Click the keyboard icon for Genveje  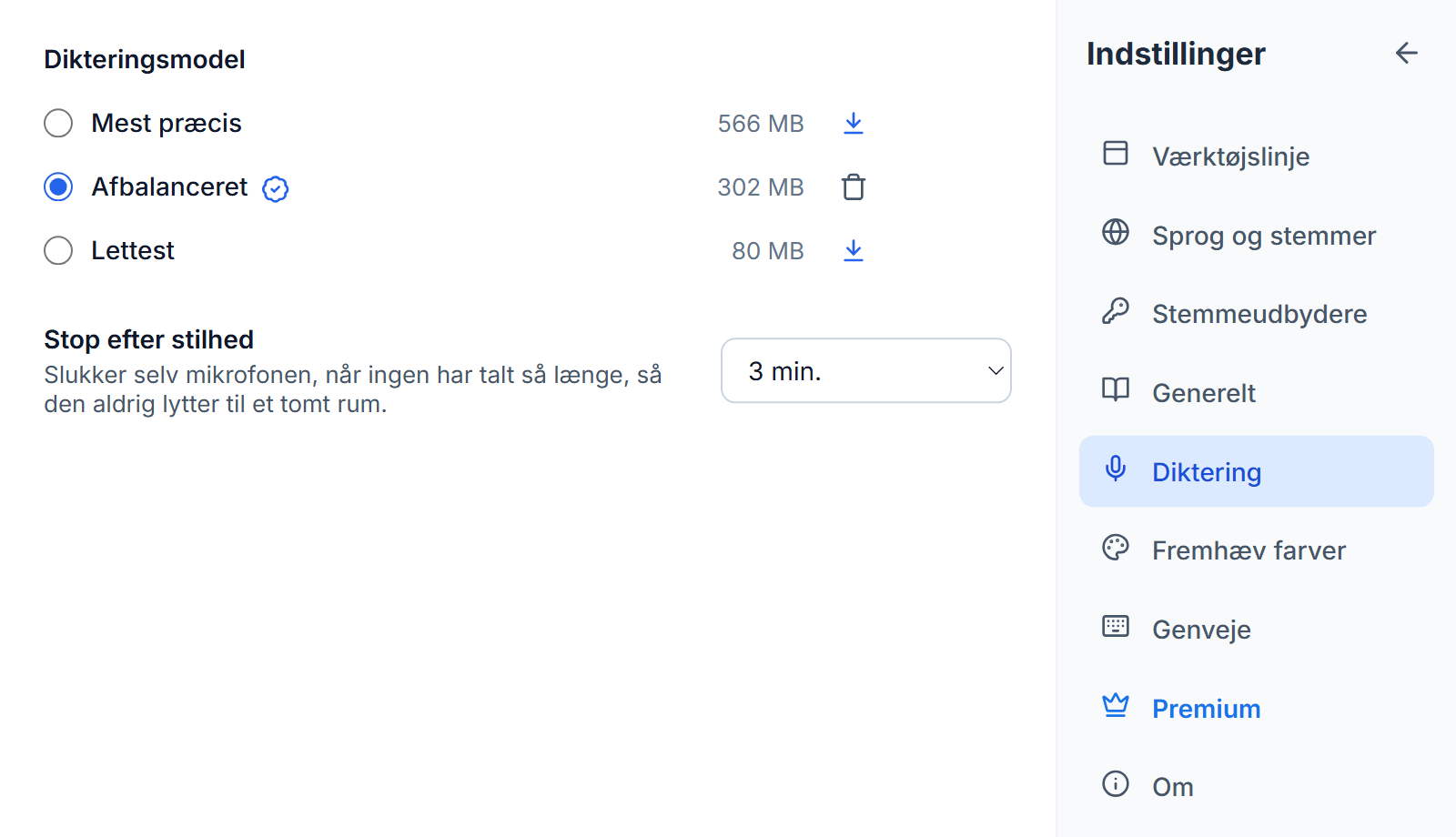click(1115, 626)
